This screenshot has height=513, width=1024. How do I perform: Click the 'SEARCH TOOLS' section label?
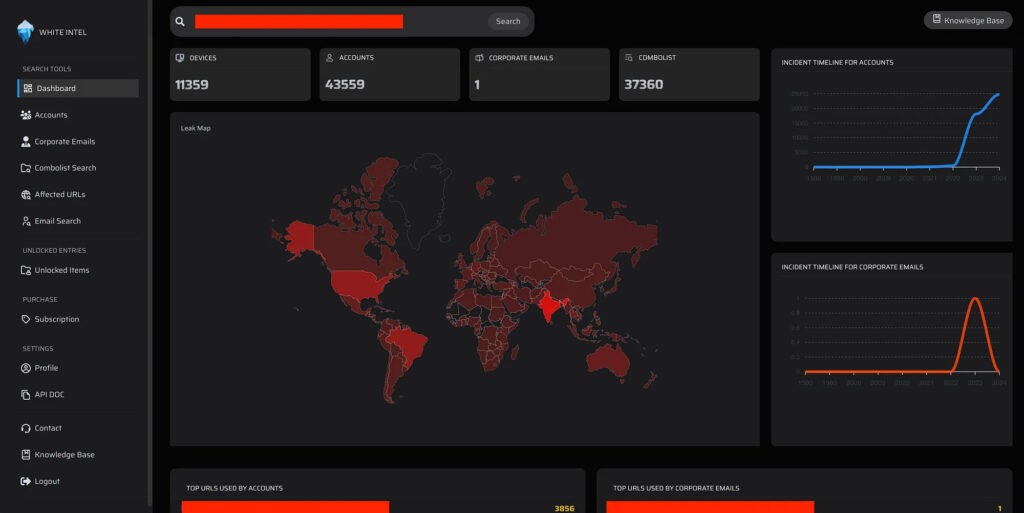(x=47, y=69)
